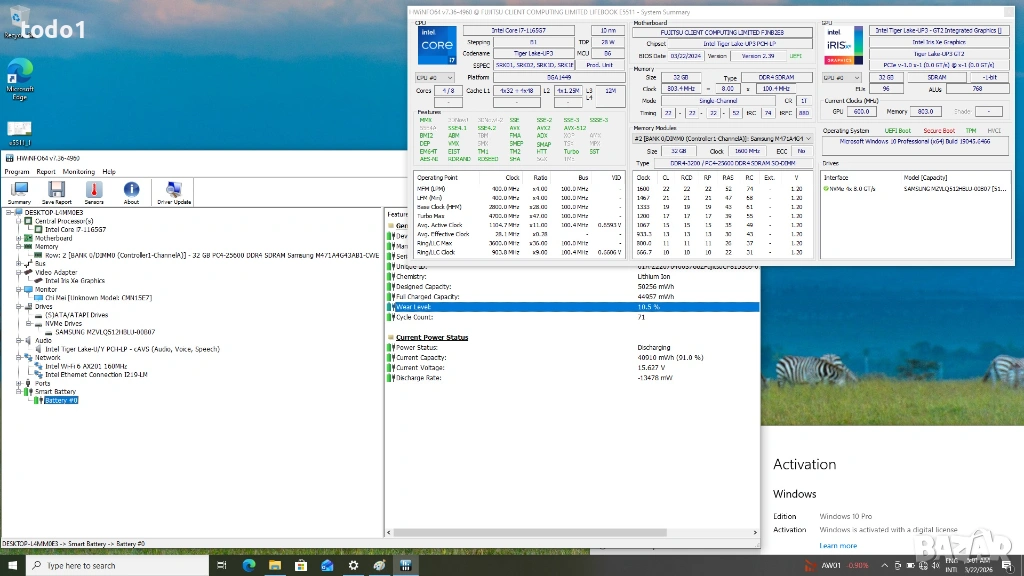The height and width of the screenshot is (576, 1024).
Task: Click the Learn more activation link
Action: tap(838, 546)
